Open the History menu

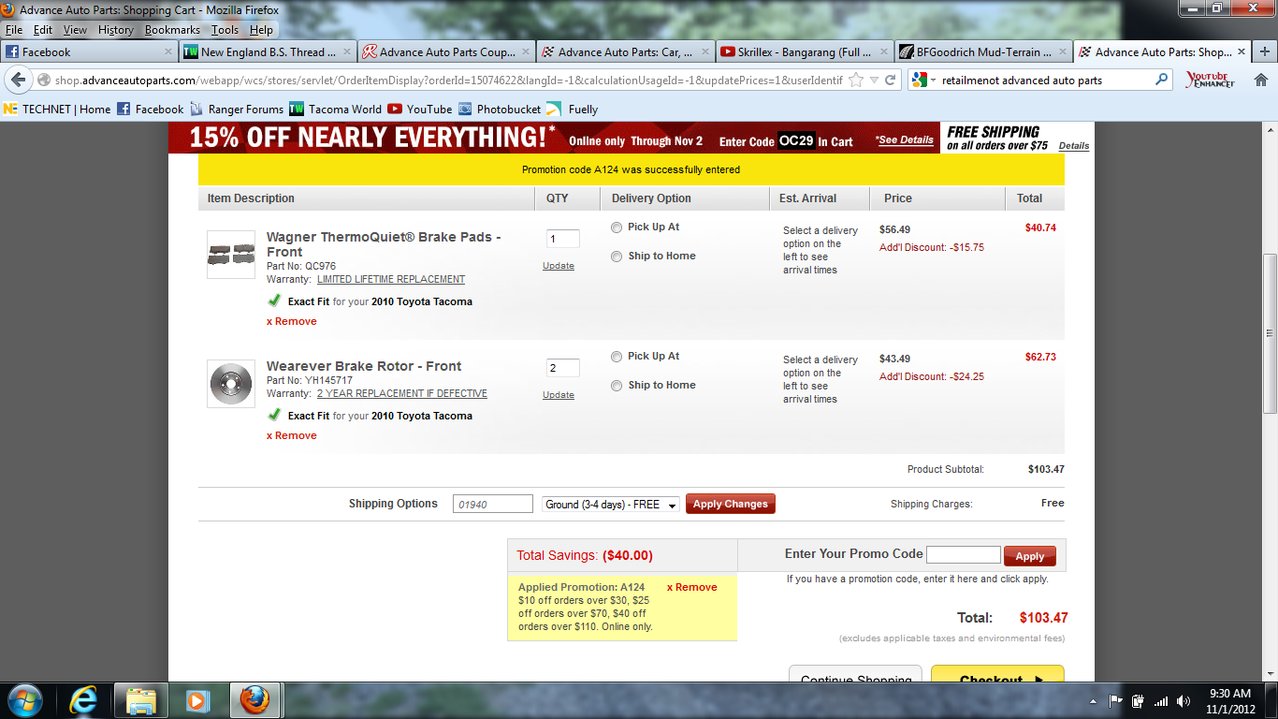point(115,30)
